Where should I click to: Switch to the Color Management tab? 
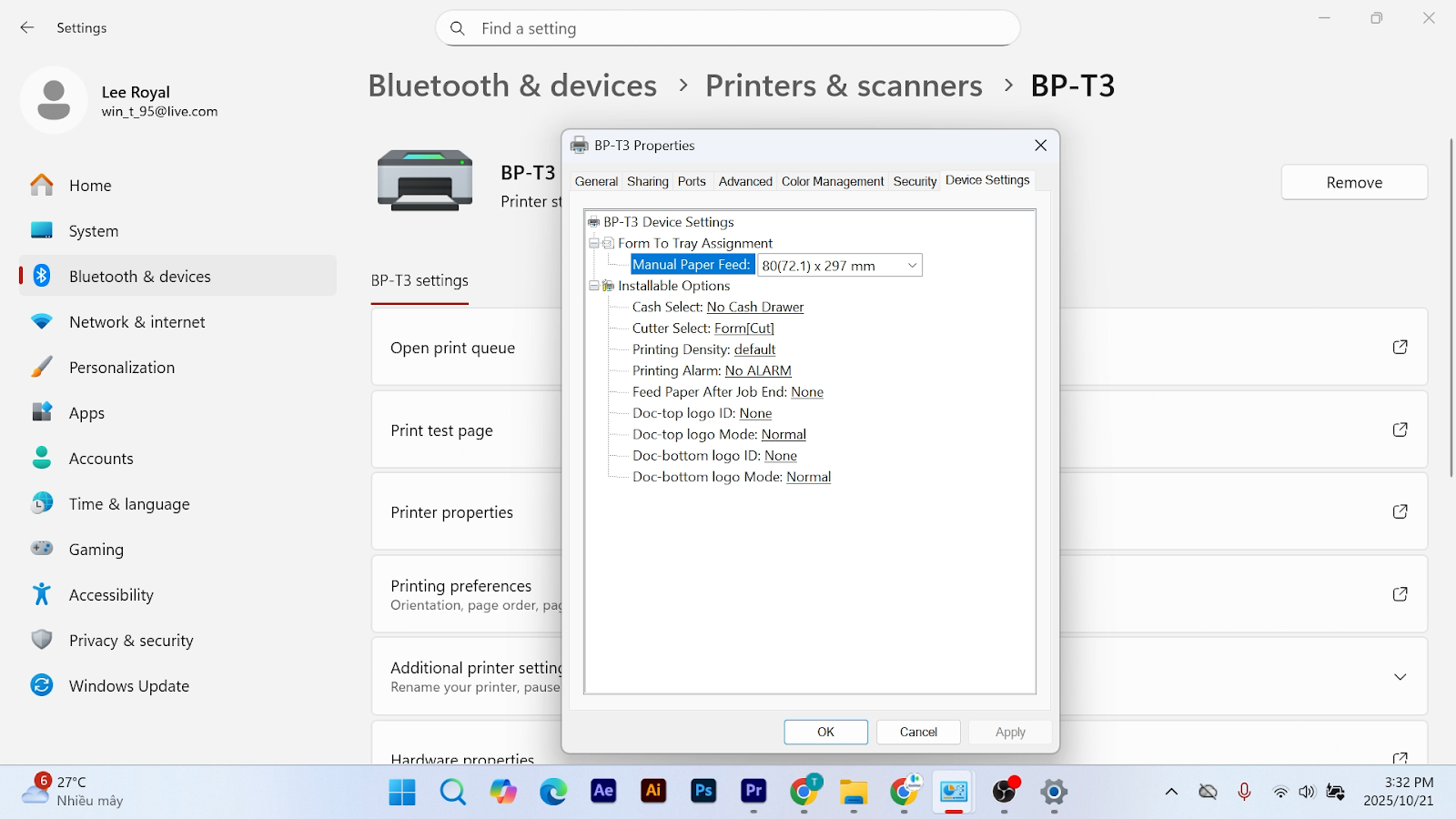coord(832,182)
